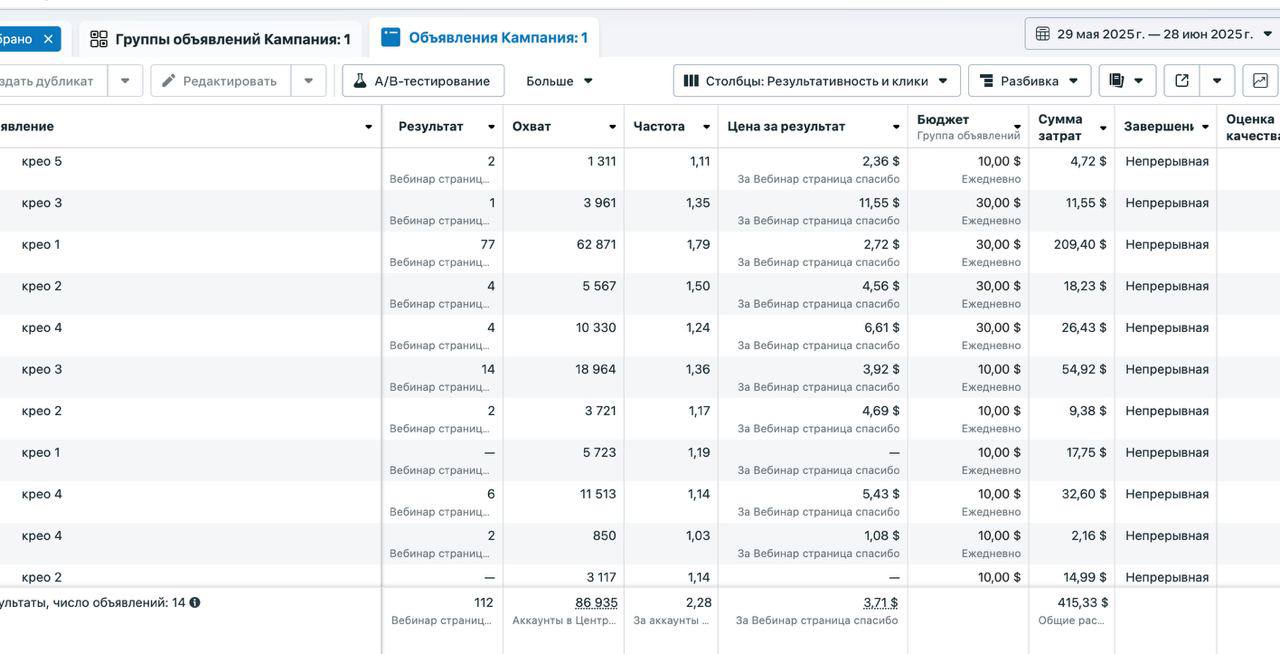Click the Редактировать pencil button
Screen dimensions: 1280x654
click(x=220, y=81)
